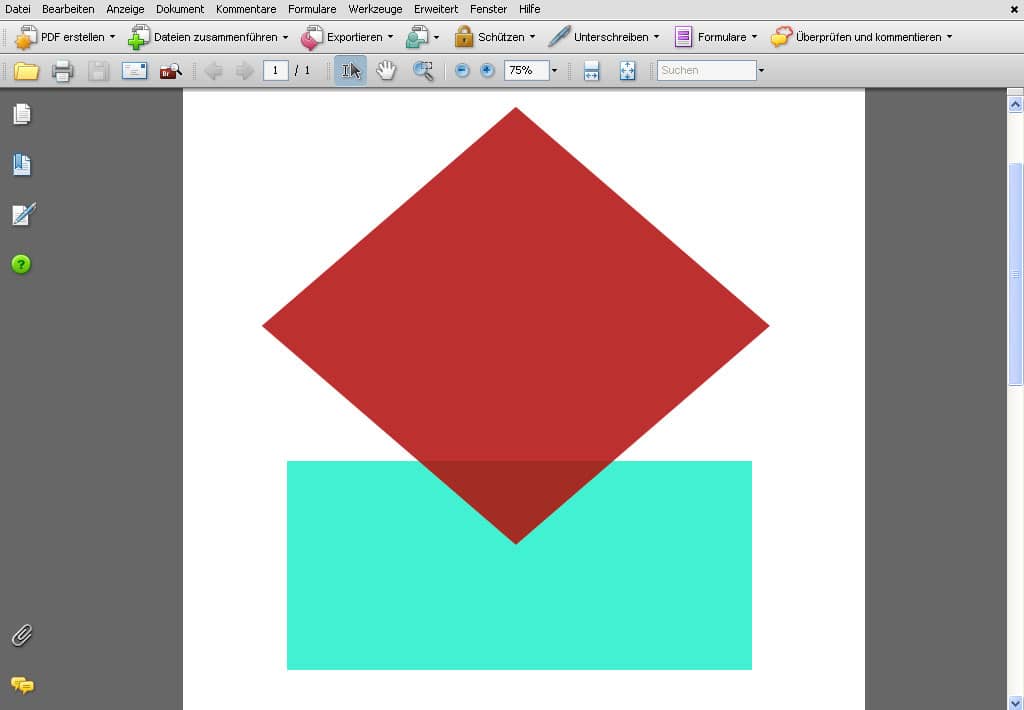
Task: Click the Email envelope icon
Action: pos(134,71)
